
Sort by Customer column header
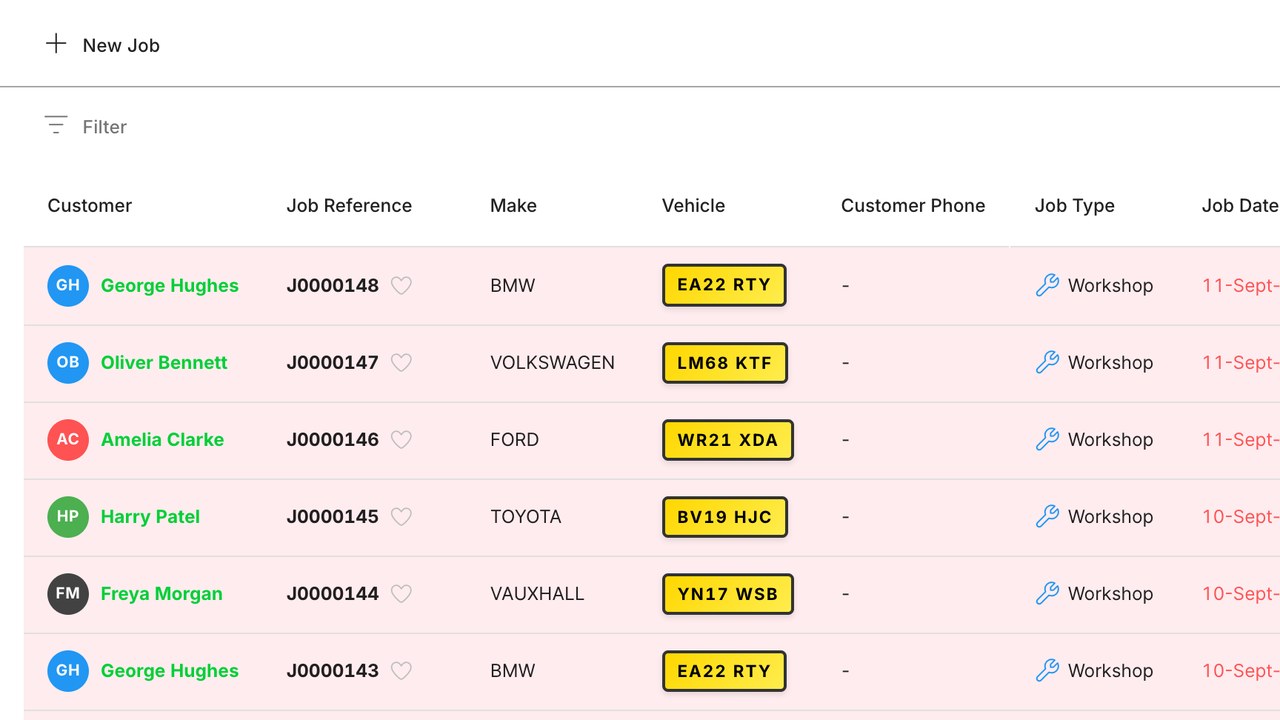(90, 205)
